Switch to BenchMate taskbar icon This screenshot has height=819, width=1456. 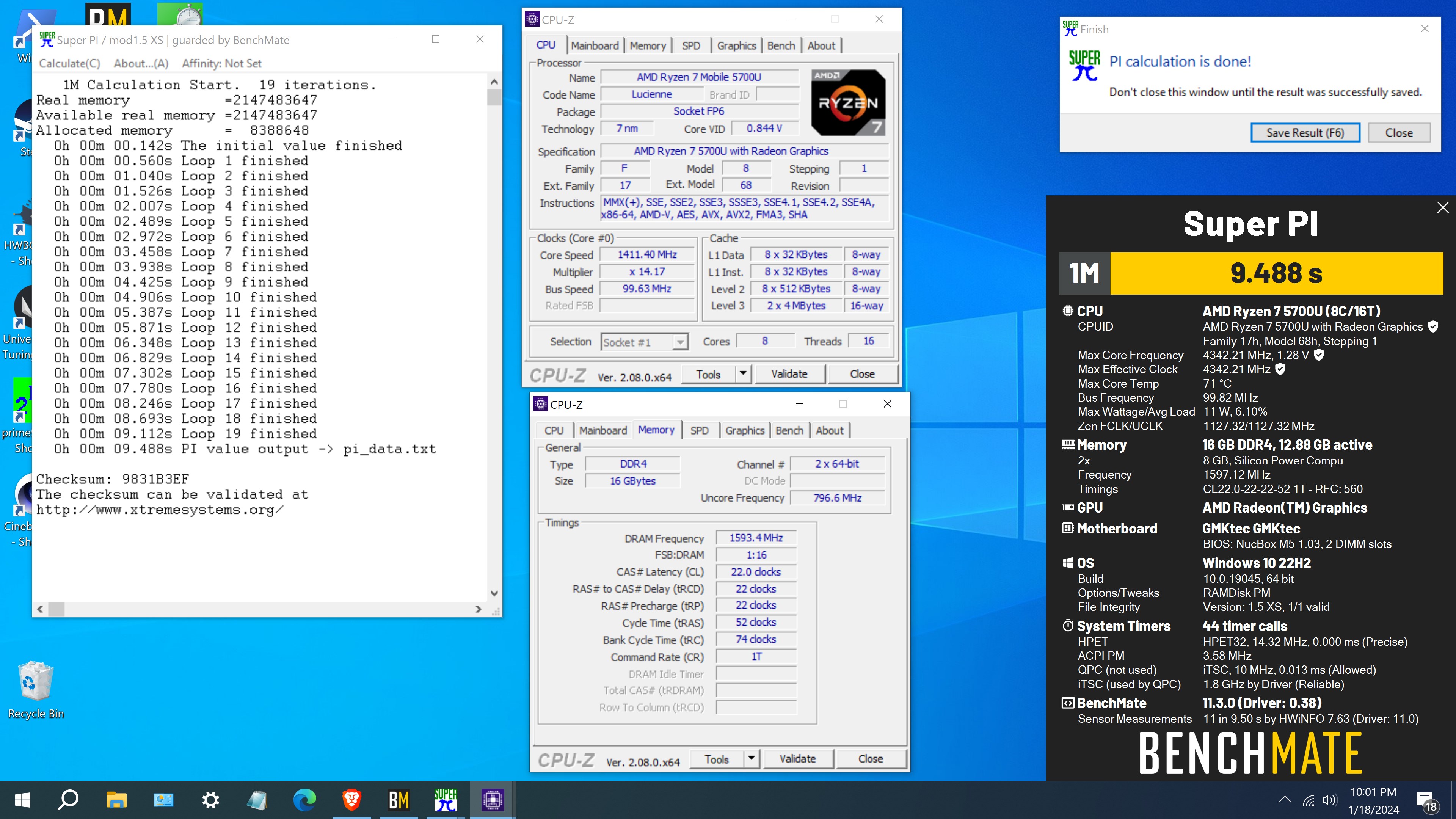point(399,800)
